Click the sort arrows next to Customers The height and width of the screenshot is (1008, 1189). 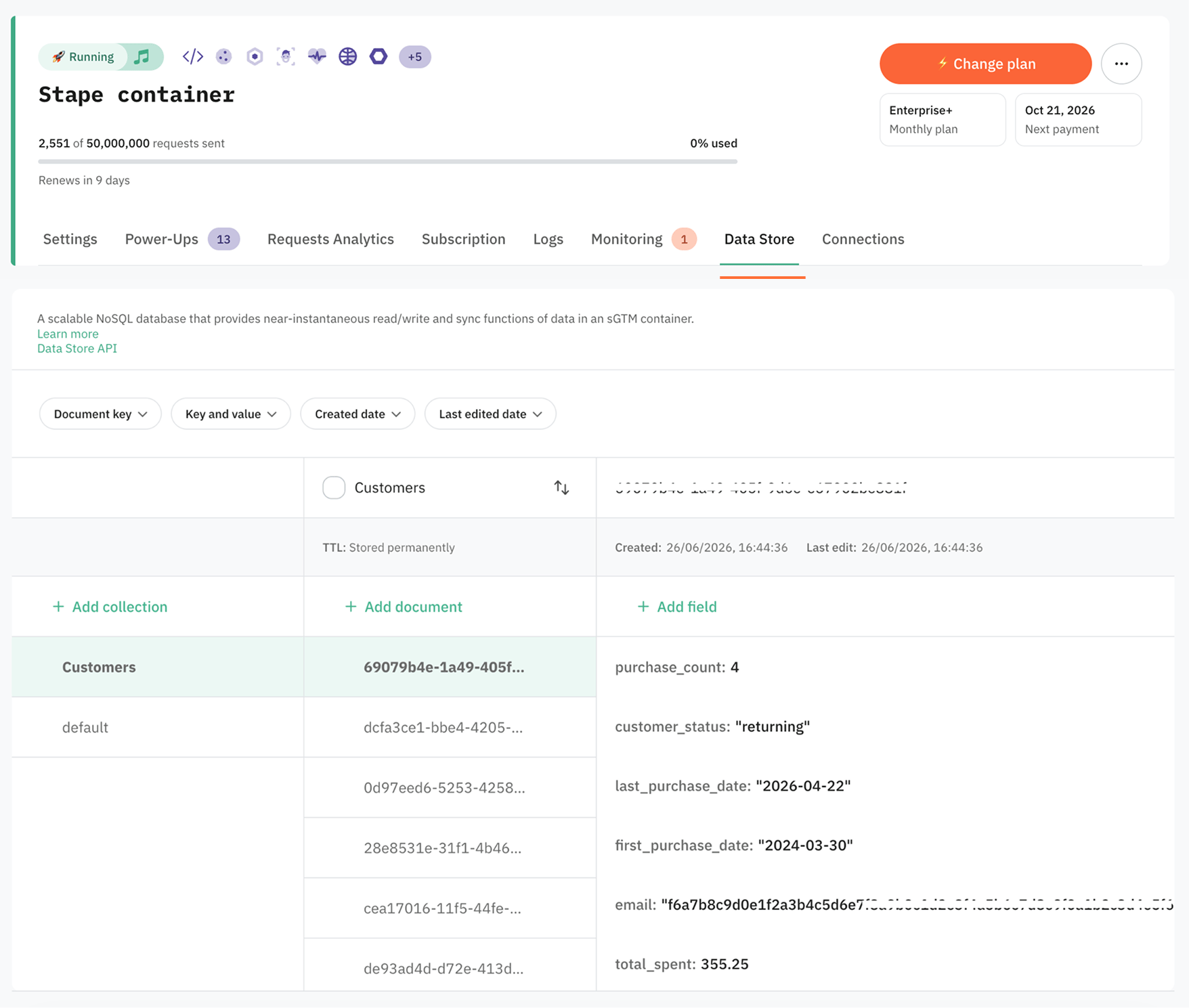[x=561, y=487]
